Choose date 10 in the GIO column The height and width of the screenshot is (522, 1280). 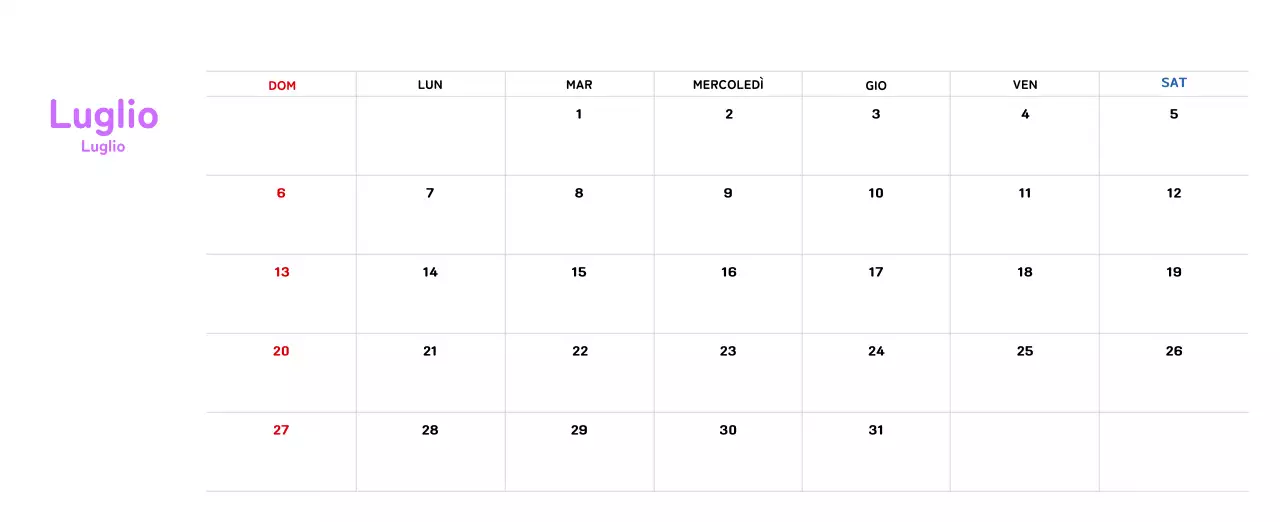pos(876,193)
